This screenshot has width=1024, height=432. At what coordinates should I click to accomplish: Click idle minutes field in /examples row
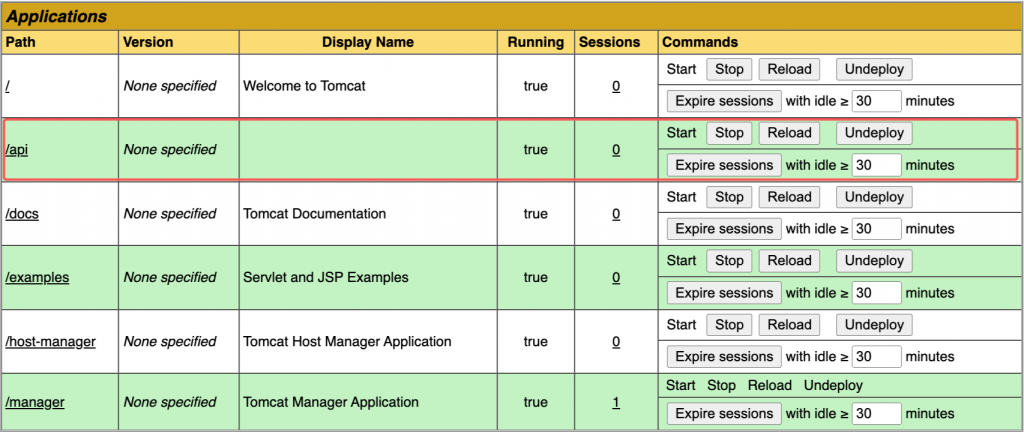coord(876,293)
